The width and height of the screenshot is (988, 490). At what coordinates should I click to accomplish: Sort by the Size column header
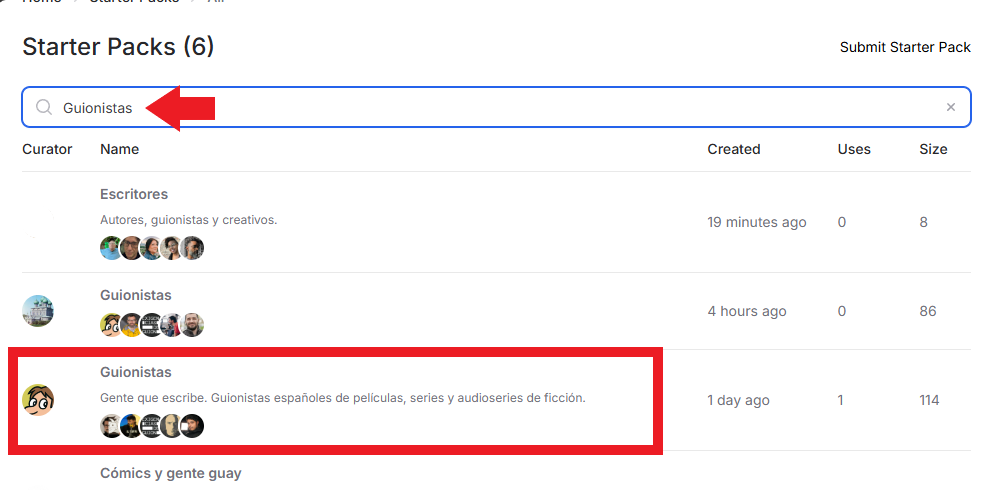pos(933,149)
